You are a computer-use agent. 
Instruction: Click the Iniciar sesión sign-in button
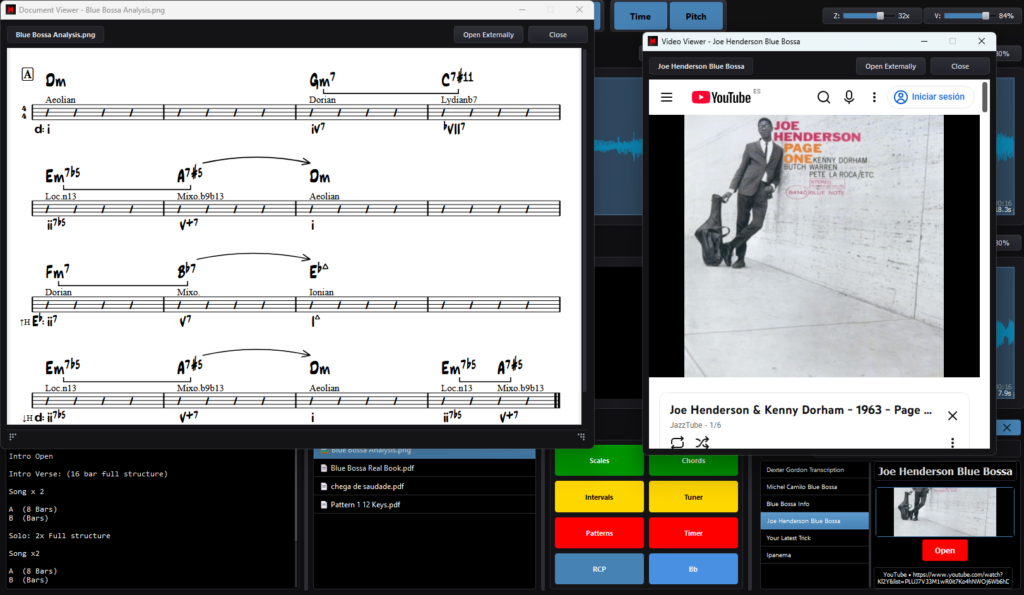[x=930, y=97]
